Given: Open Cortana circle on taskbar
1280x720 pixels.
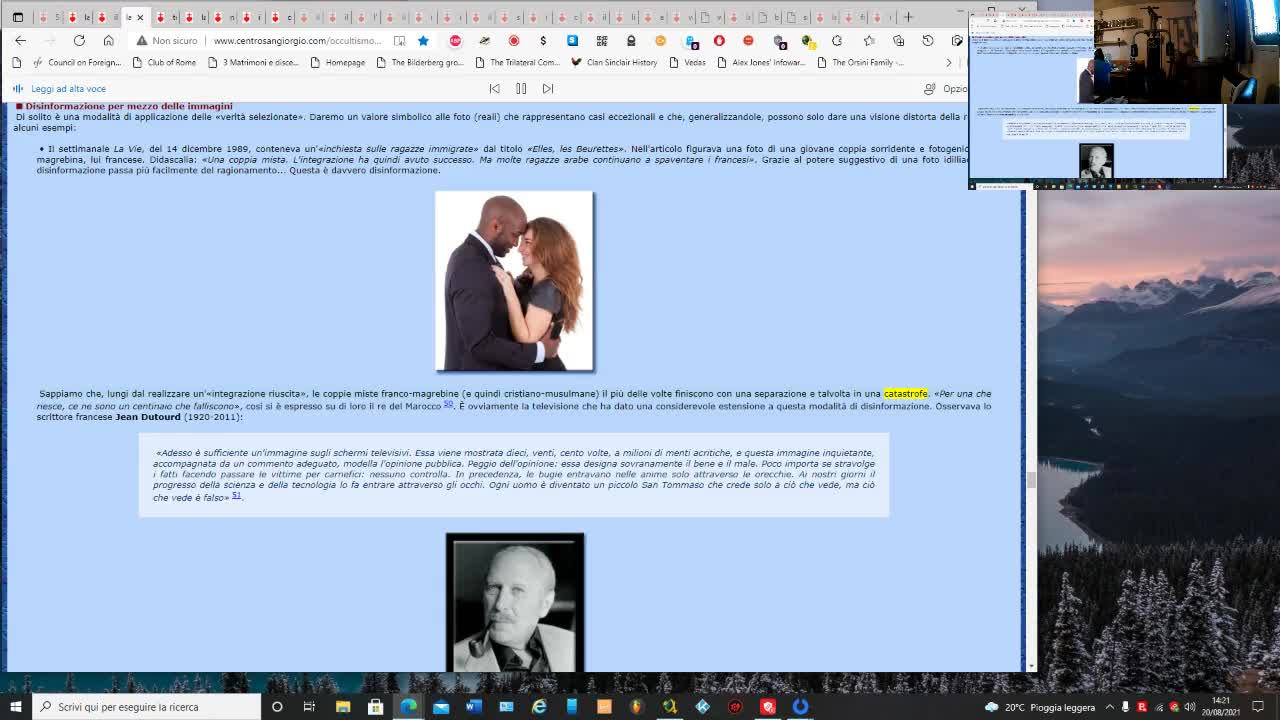Looking at the screenshot, I should [x=277, y=707].
